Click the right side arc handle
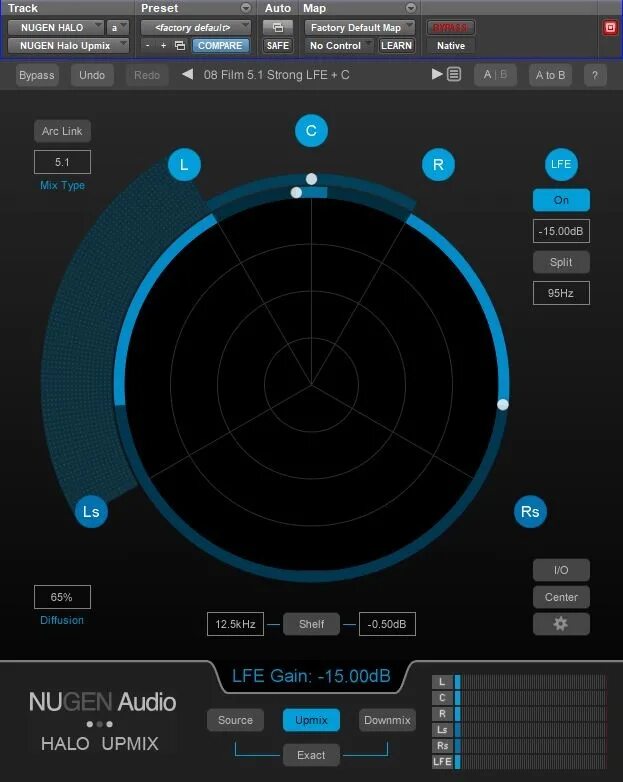623x782 pixels. tap(503, 404)
